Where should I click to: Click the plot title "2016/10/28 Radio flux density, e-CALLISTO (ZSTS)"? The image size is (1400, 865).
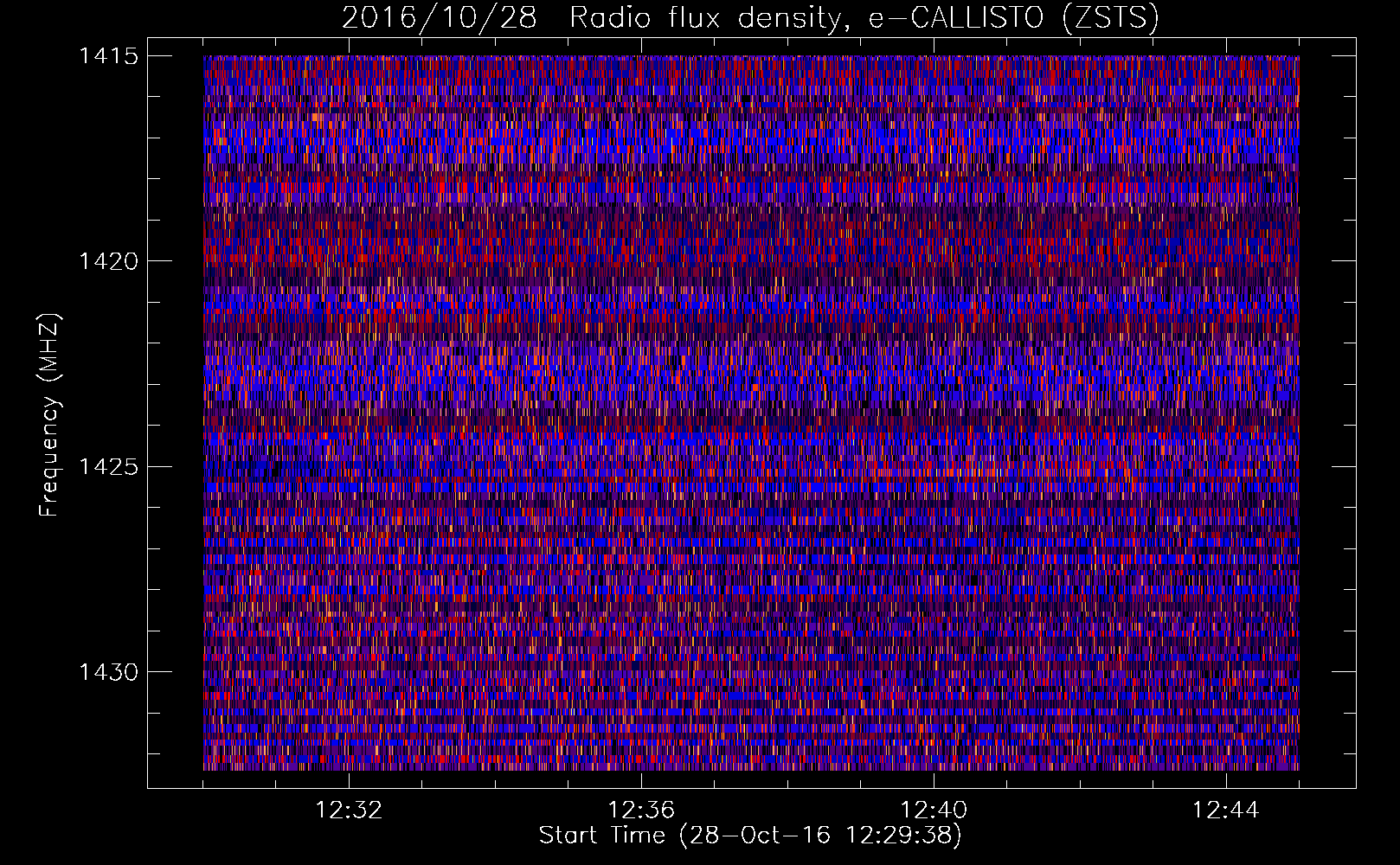tap(750, 18)
